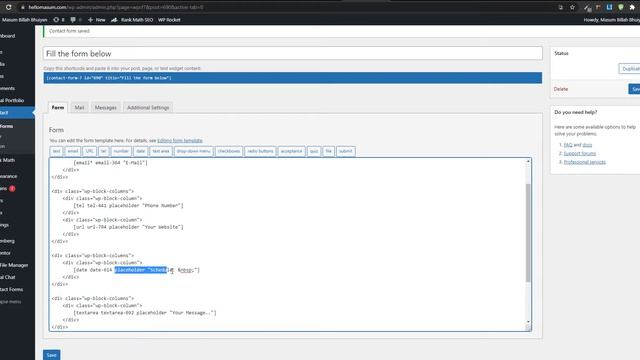Open the updates icon in admin bar

pos(59,20)
